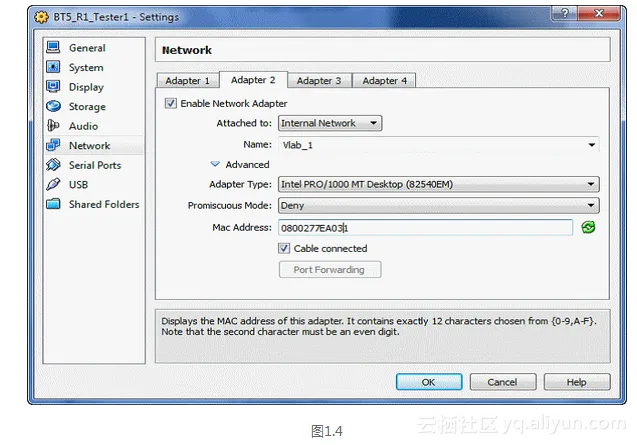Select System settings label in list
637x445 pixels.
click(86, 67)
